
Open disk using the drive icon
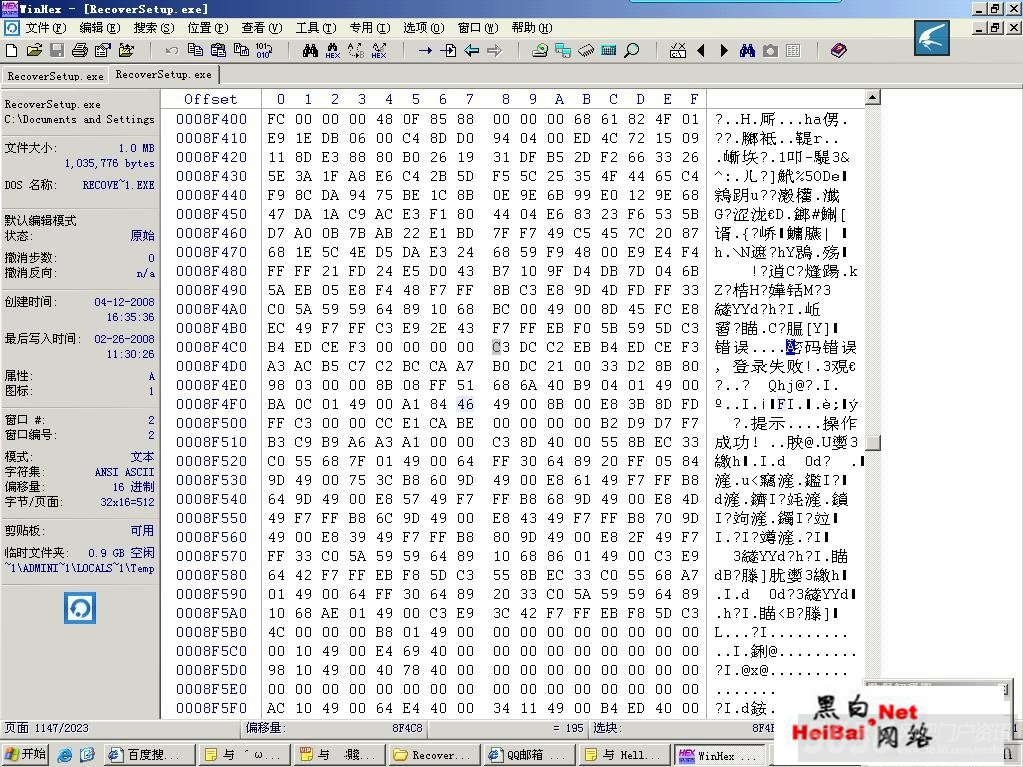pos(540,50)
